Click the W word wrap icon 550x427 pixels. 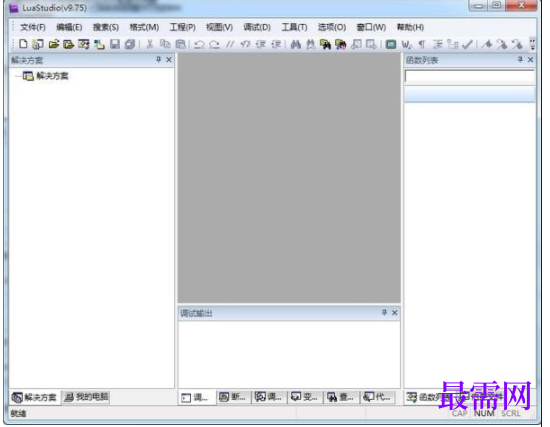click(406, 44)
